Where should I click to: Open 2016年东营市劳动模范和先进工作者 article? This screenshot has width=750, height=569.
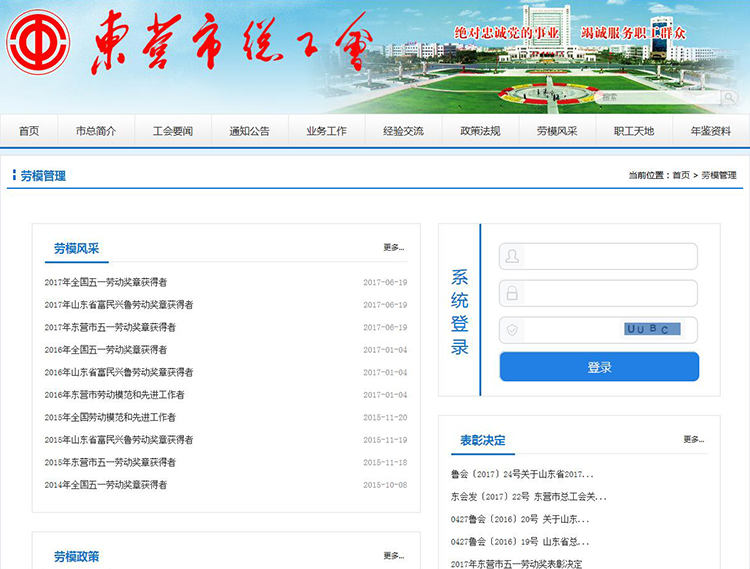(x=114, y=394)
